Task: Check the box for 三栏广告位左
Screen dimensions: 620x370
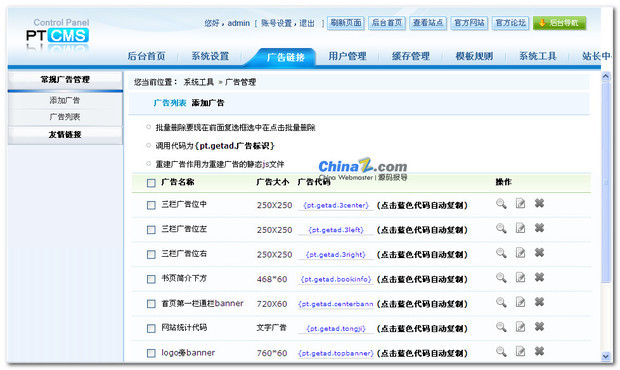Action: [151, 230]
